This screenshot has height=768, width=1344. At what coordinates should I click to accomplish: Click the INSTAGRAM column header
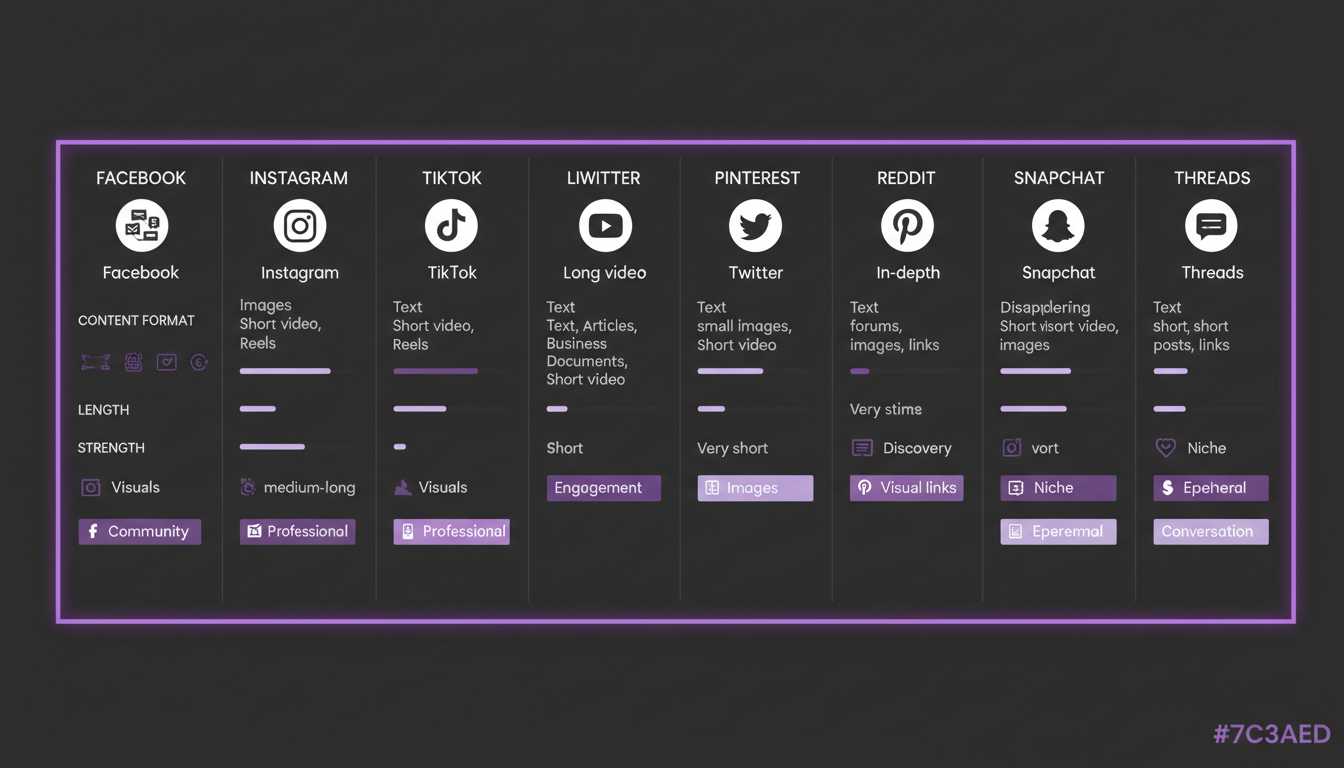pyautogui.click(x=299, y=178)
